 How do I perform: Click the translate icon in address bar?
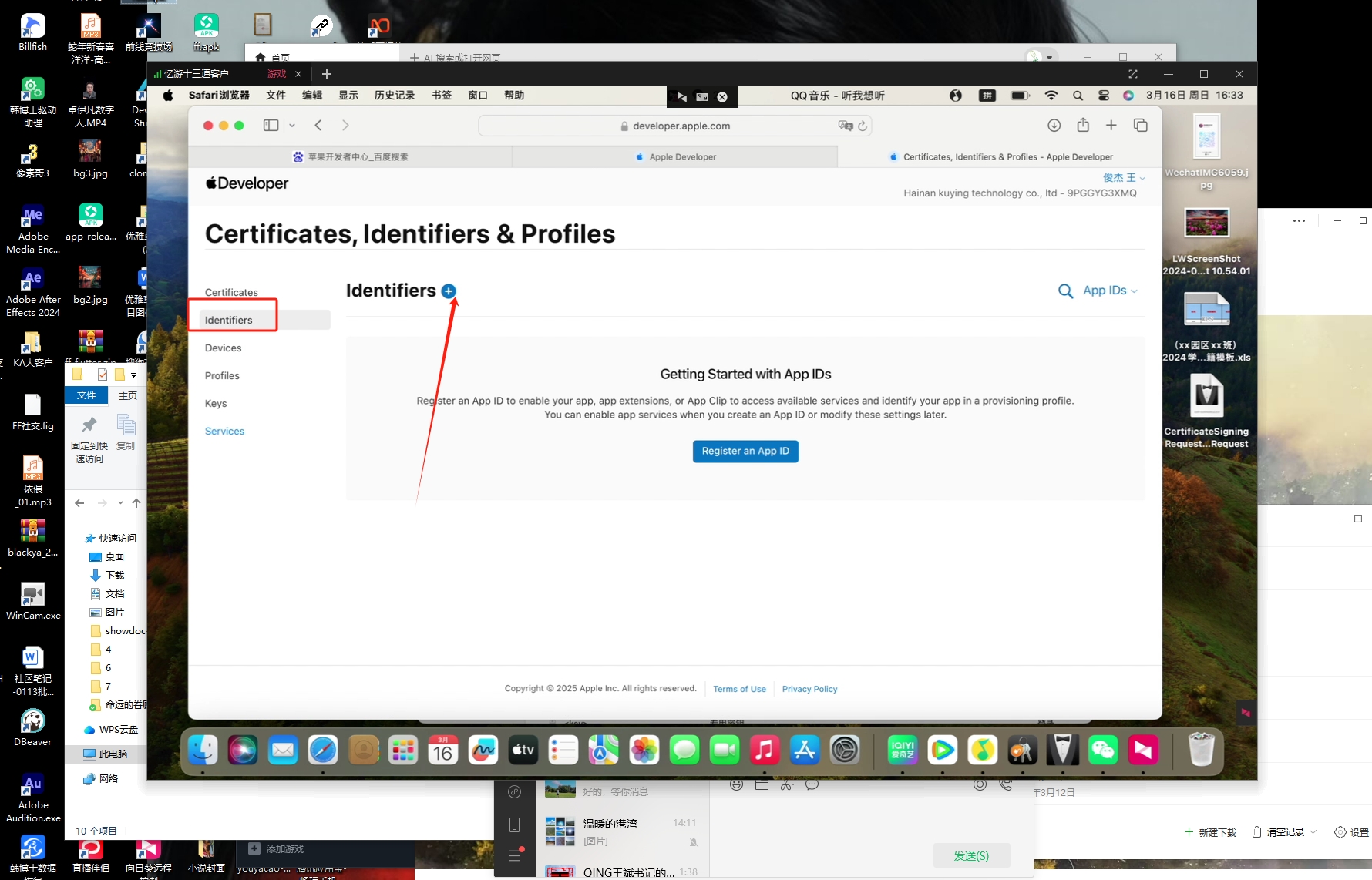coord(845,126)
